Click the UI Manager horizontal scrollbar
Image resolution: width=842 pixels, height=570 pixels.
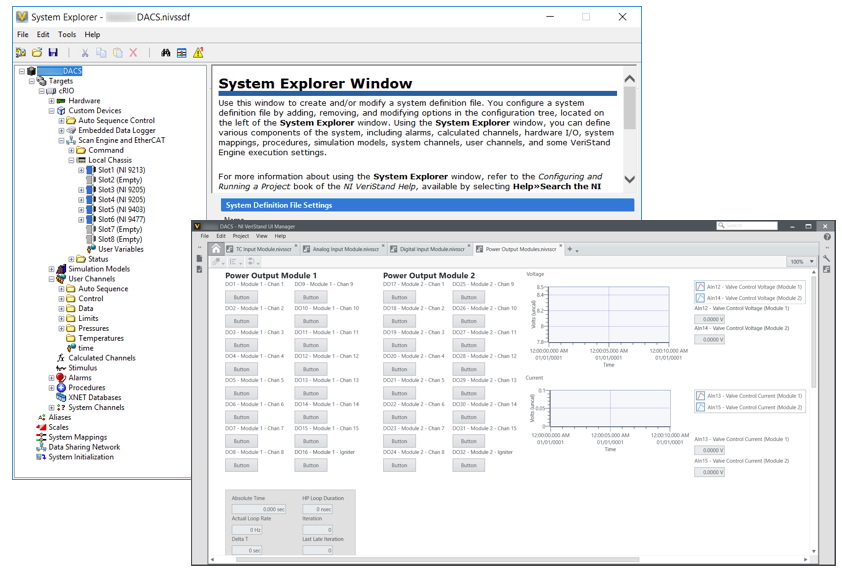[x=437, y=560]
